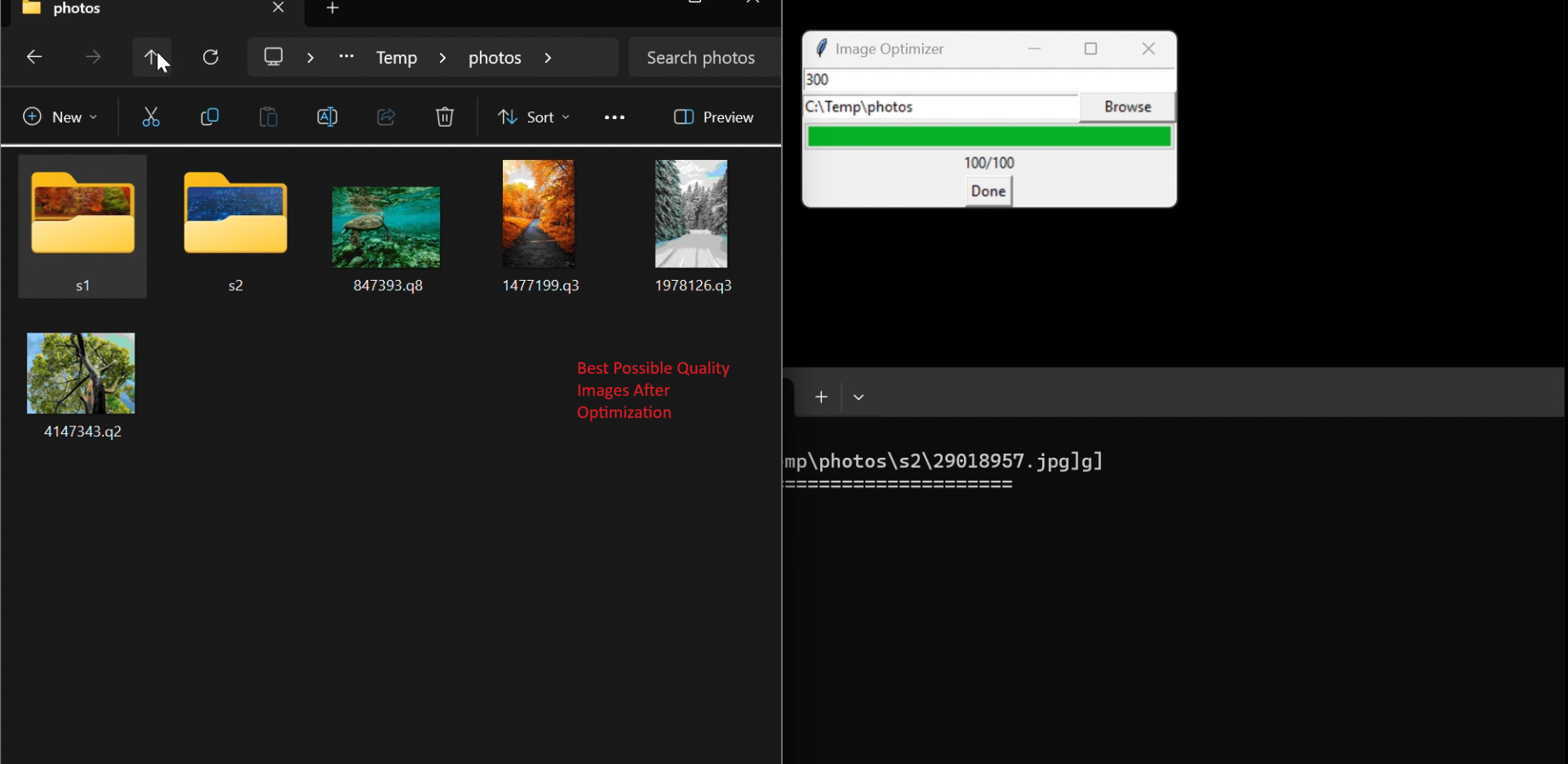Click the Share icon
1568x764 pixels.
[385, 117]
